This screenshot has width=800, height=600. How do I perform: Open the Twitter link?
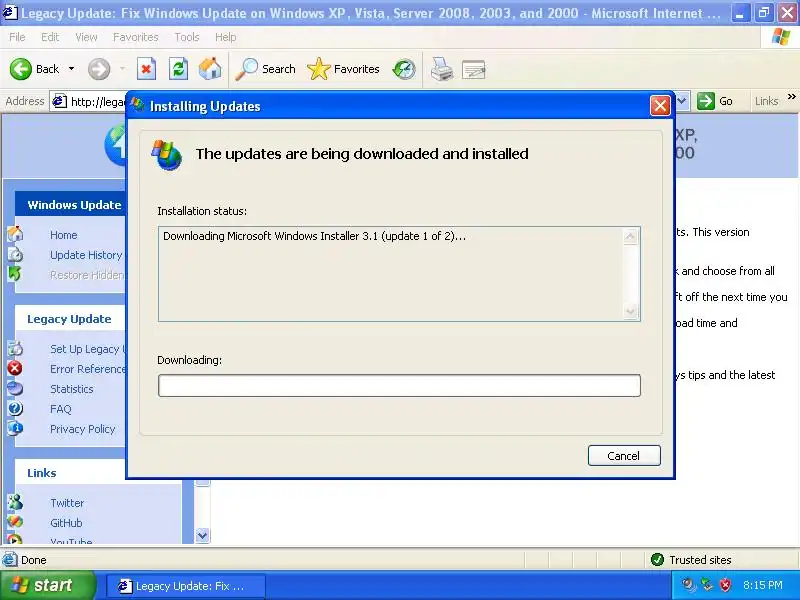pyautogui.click(x=67, y=503)
